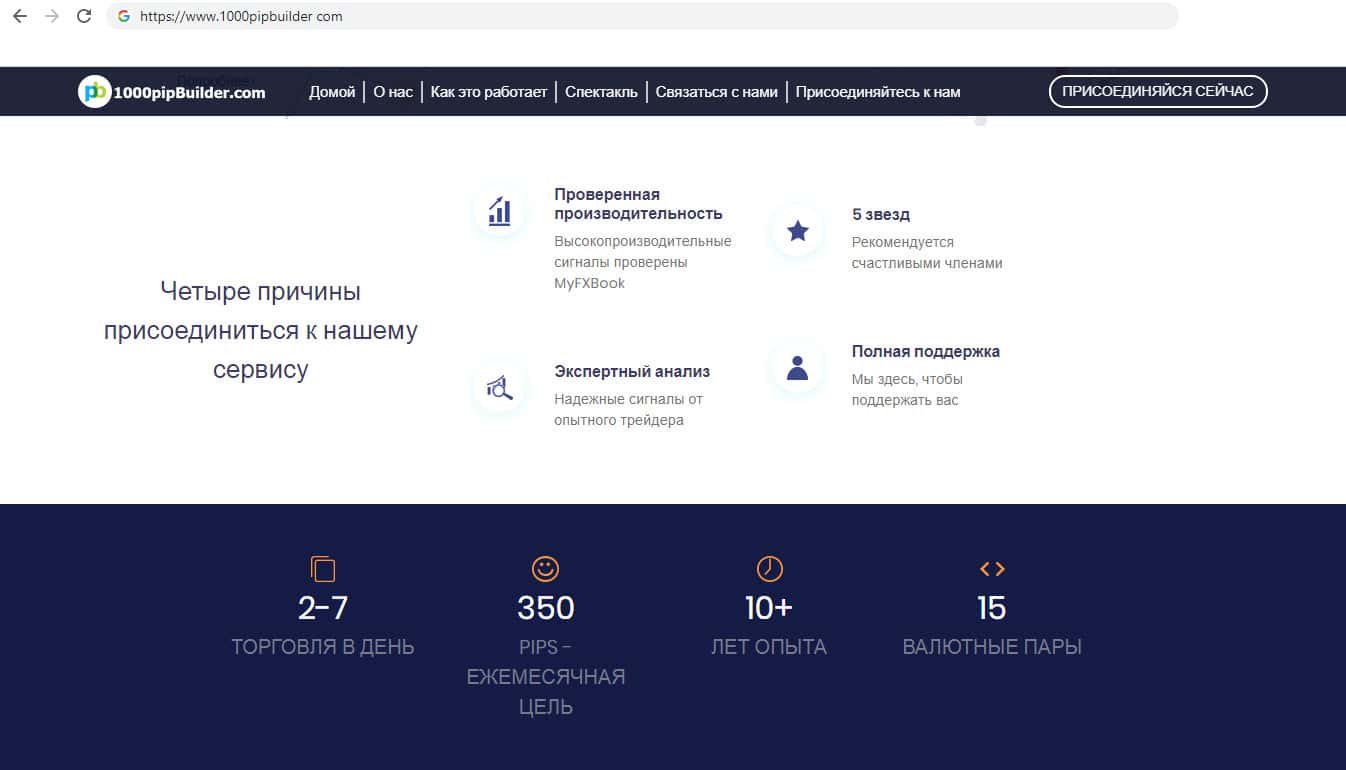Open the Домой menu item
The height and width of the screenshot is (770, 1346).
pos(332,92)
